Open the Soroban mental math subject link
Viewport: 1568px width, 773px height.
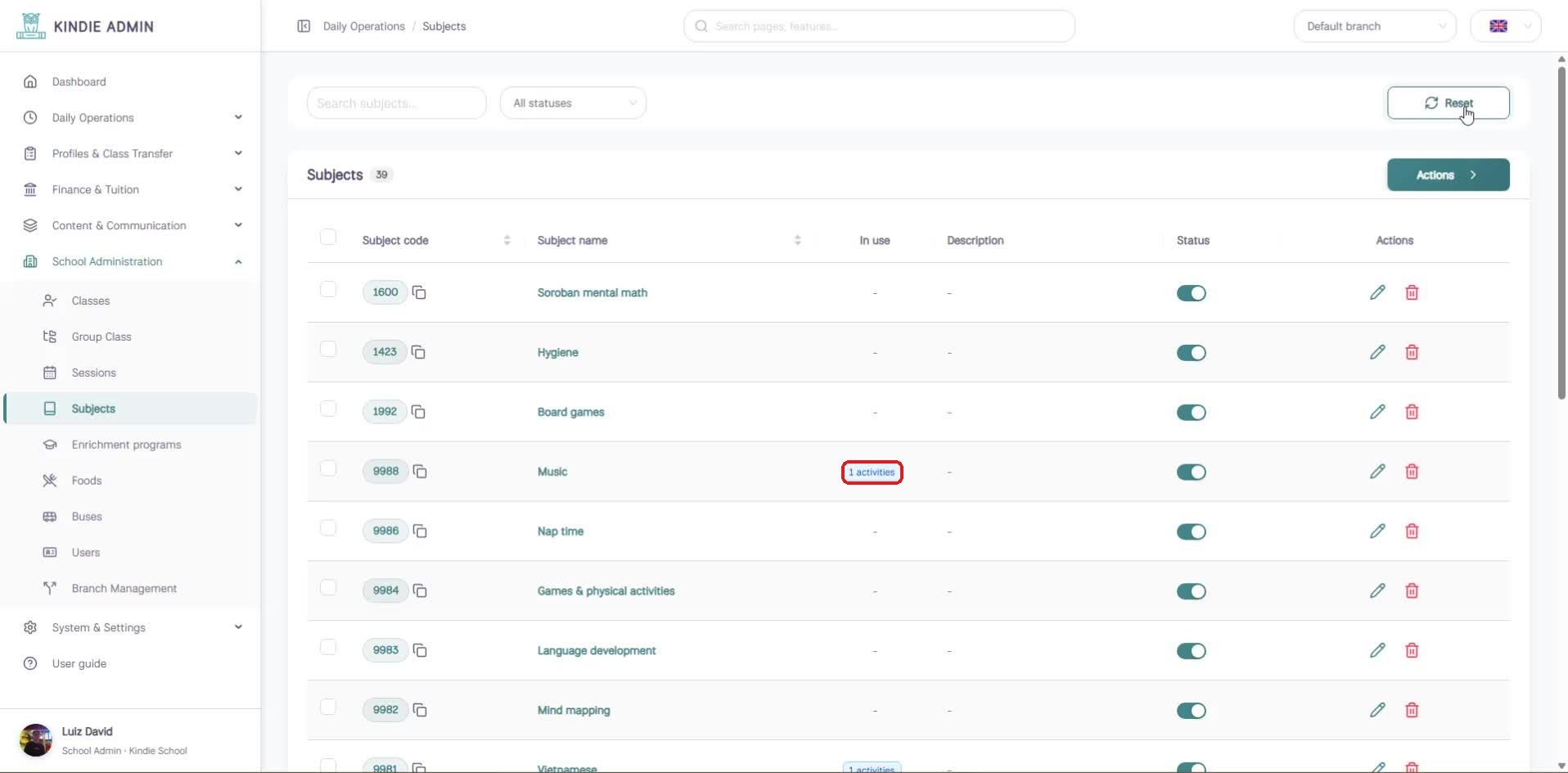tap(593, 292)
